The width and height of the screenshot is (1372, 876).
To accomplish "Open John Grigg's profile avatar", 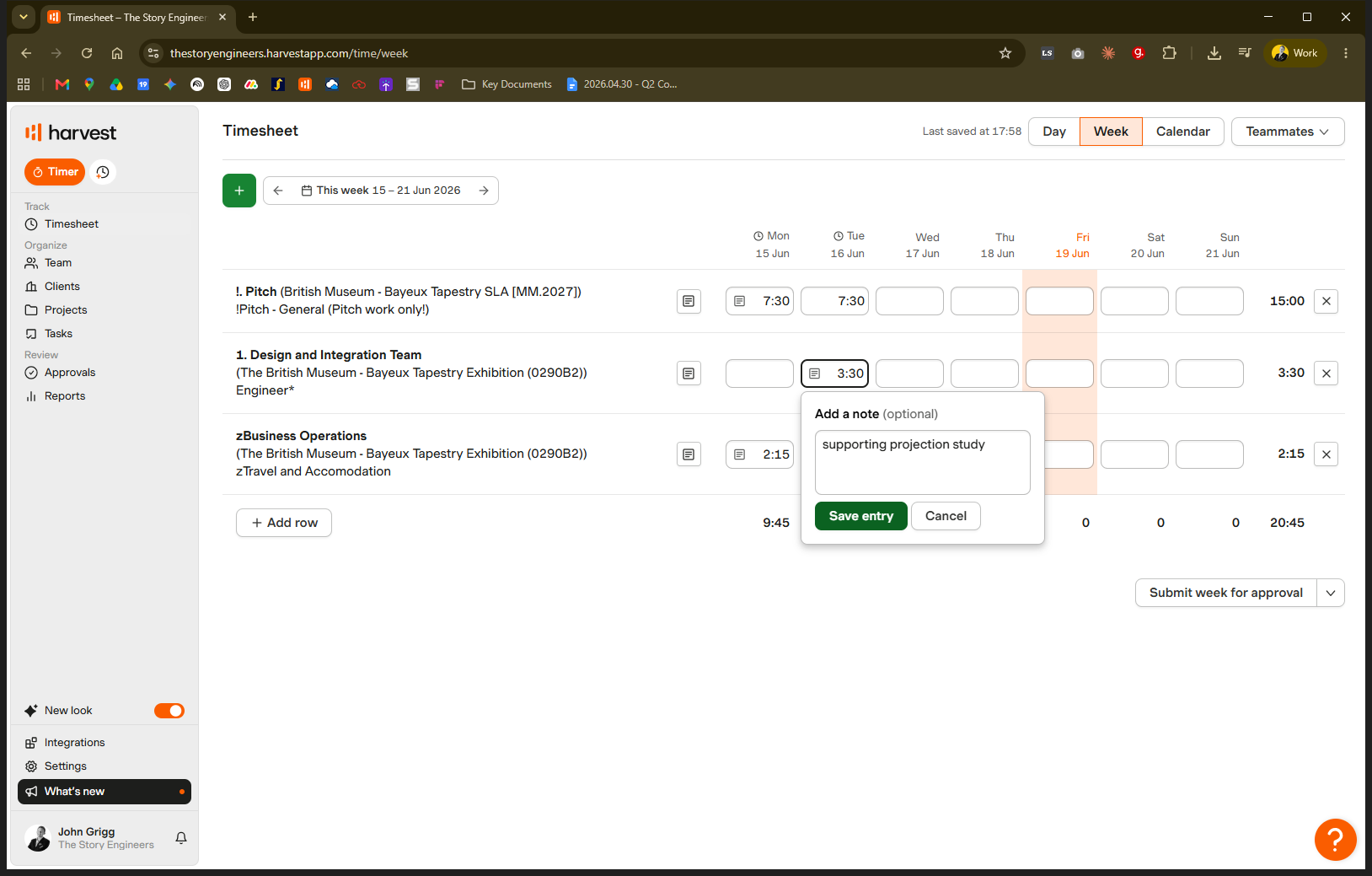I will 38,838.
